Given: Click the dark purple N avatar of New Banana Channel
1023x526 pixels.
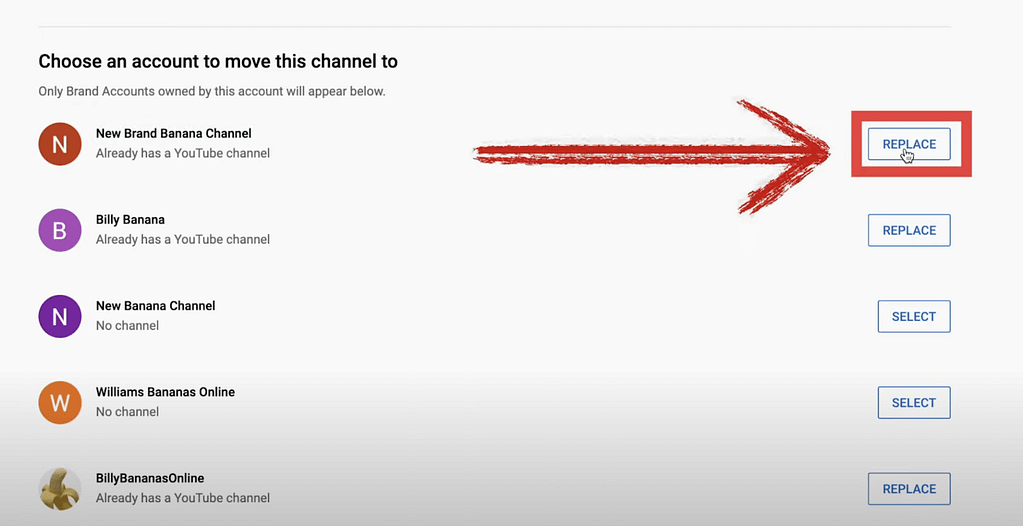Looking at the screenshot, I should pyautogui.click(x=59, y=317).
